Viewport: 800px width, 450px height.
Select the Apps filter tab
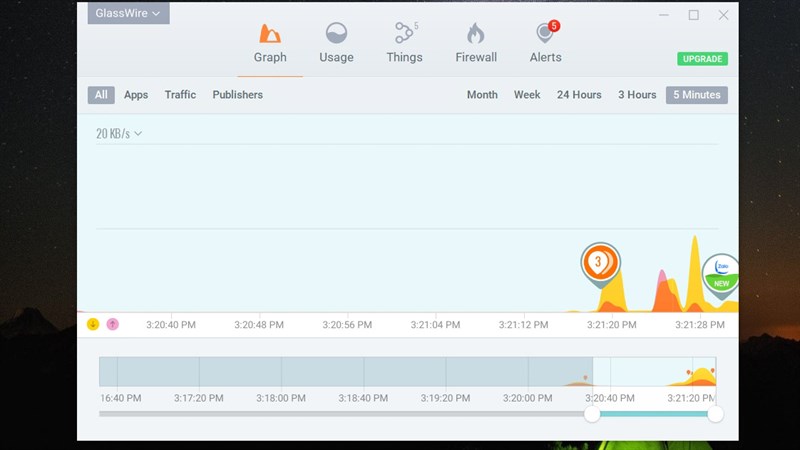point(136,95)
